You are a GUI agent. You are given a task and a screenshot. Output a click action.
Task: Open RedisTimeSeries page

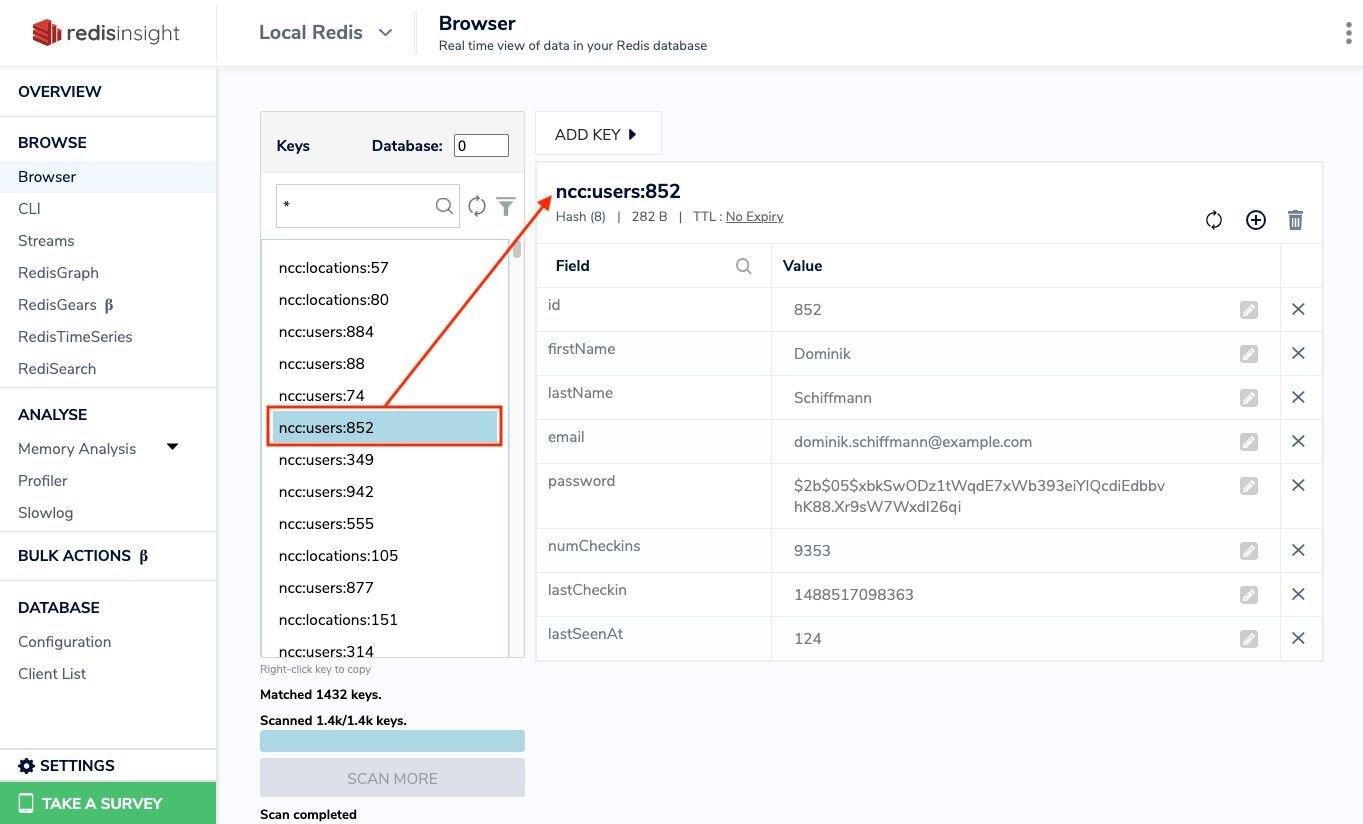75,337
